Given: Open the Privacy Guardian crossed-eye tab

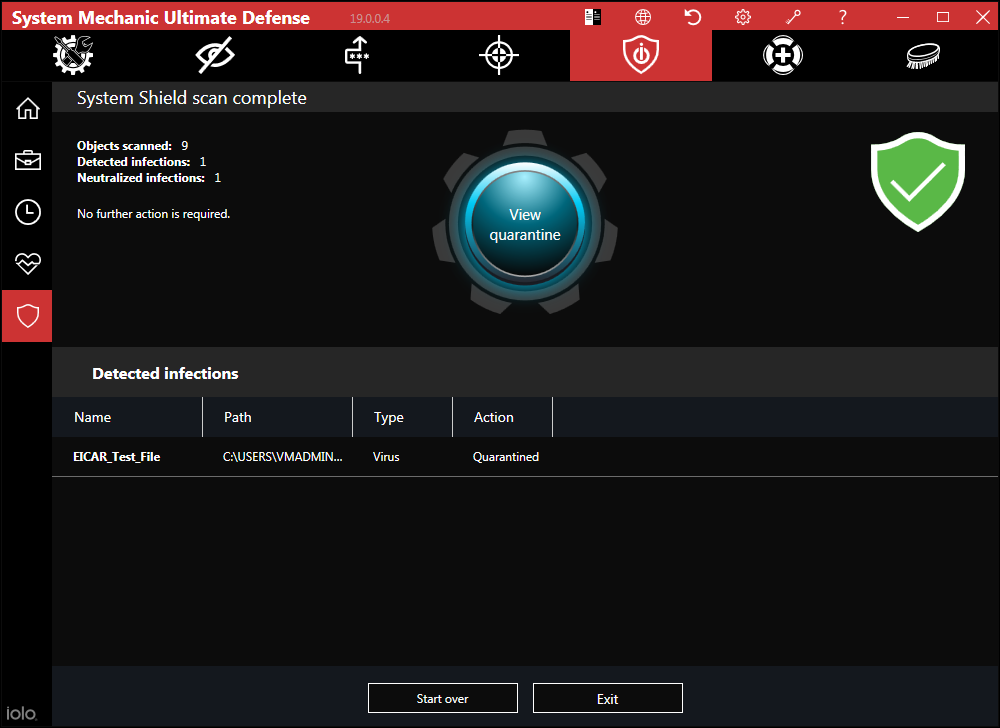Looking at the screenshot, I should pos(215,55).
